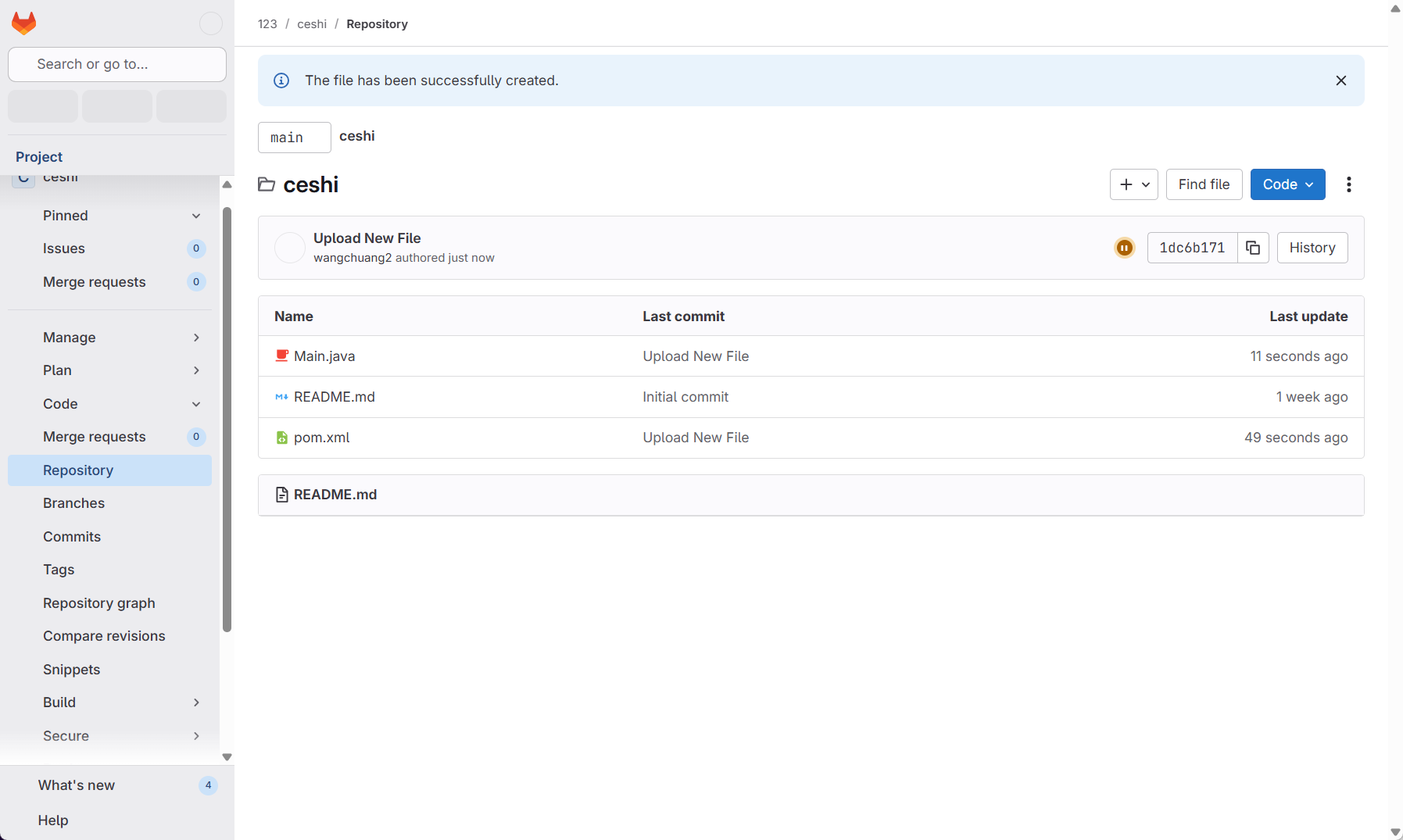Open the GitLab logo home link
The height and width of the screenshot is (840, 1403).
[24, 23]
